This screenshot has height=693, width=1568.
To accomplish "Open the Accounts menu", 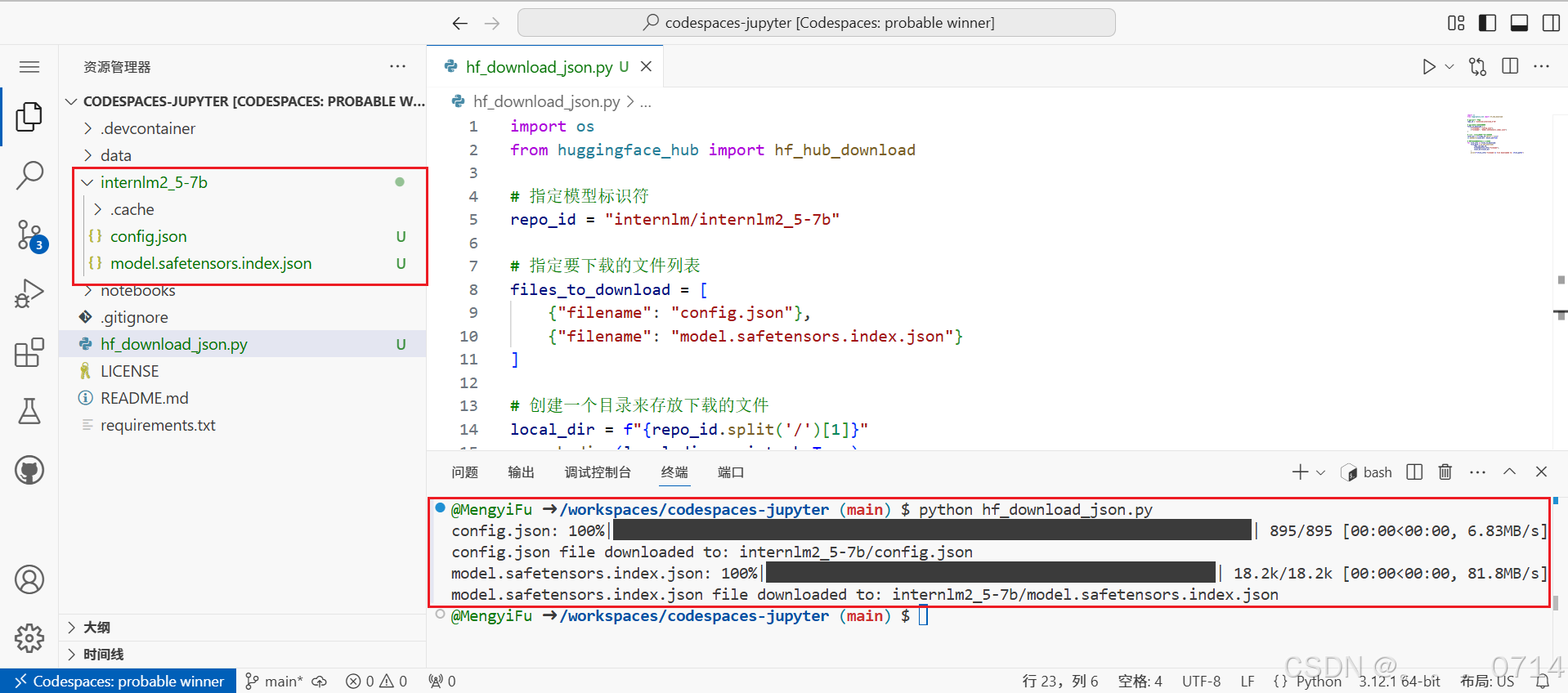I will pos(29,579).
